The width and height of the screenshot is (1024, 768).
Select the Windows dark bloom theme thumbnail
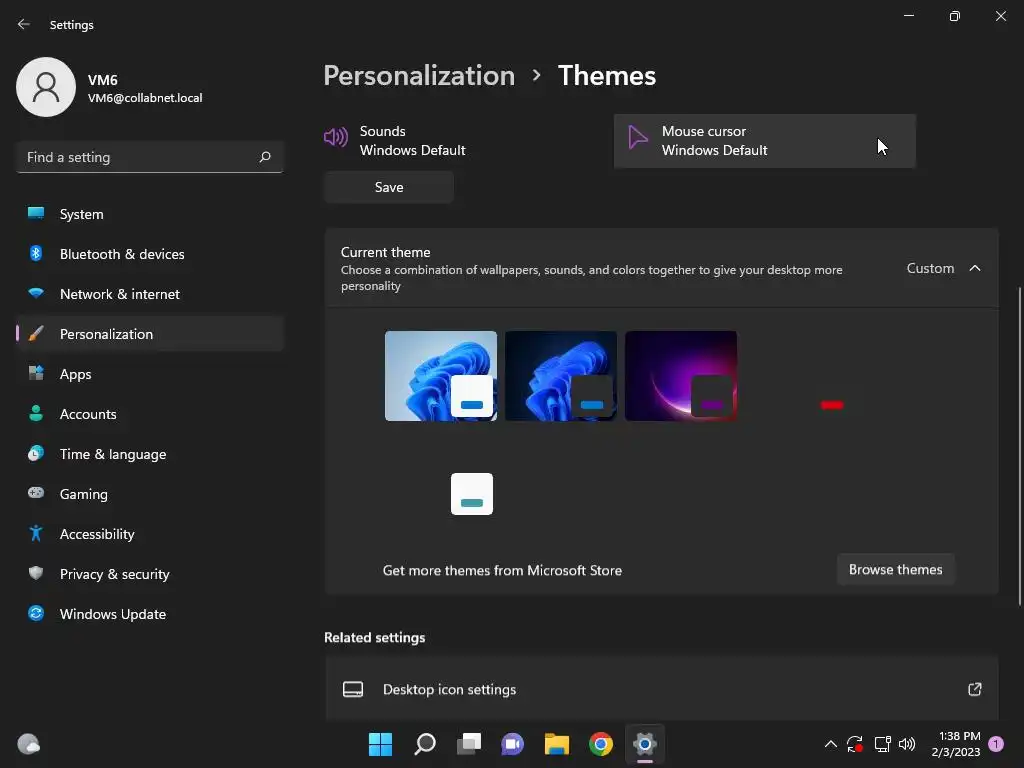click(561, 376)
